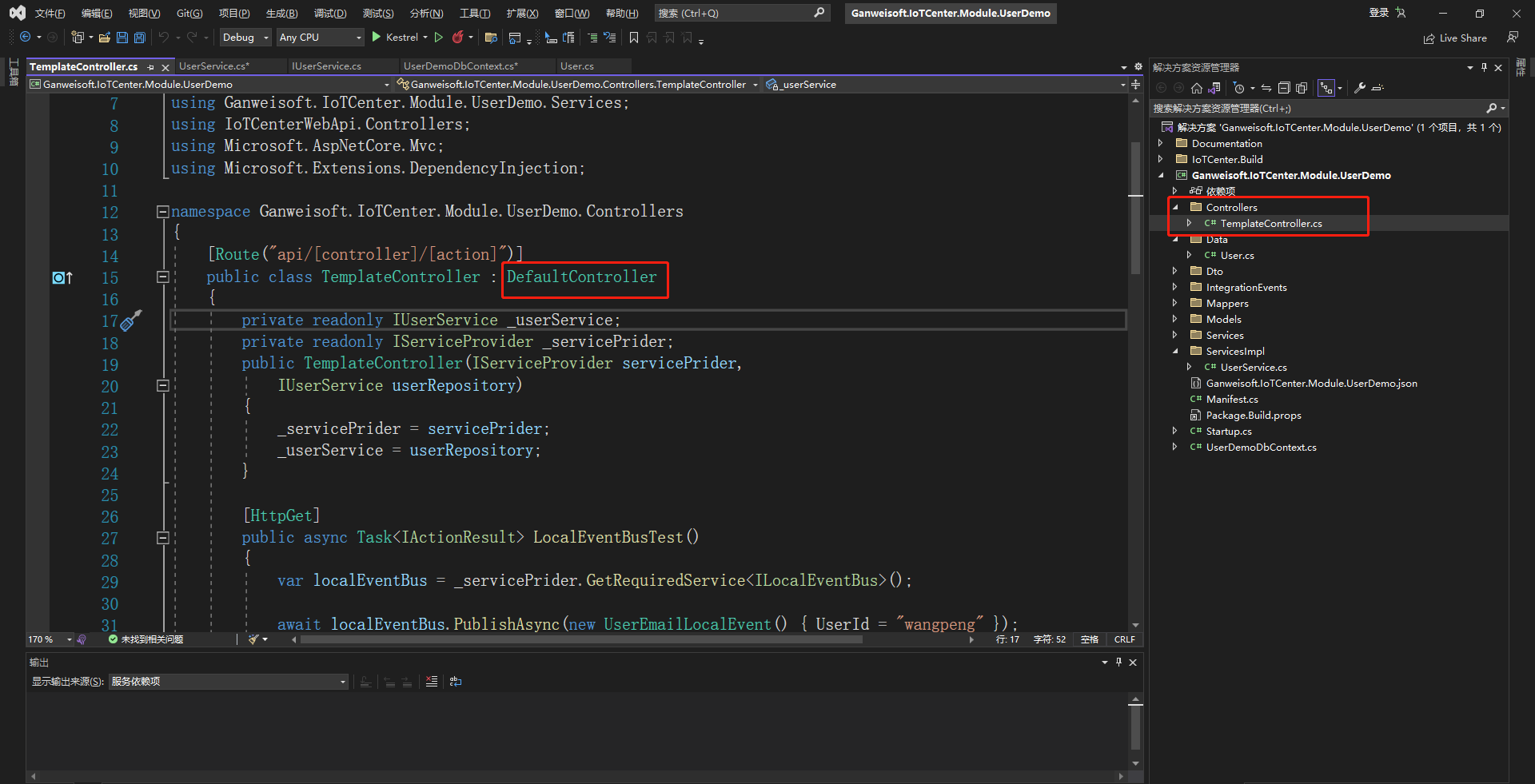Click the green Kestrel start debugging button

(x=377, y=38)
